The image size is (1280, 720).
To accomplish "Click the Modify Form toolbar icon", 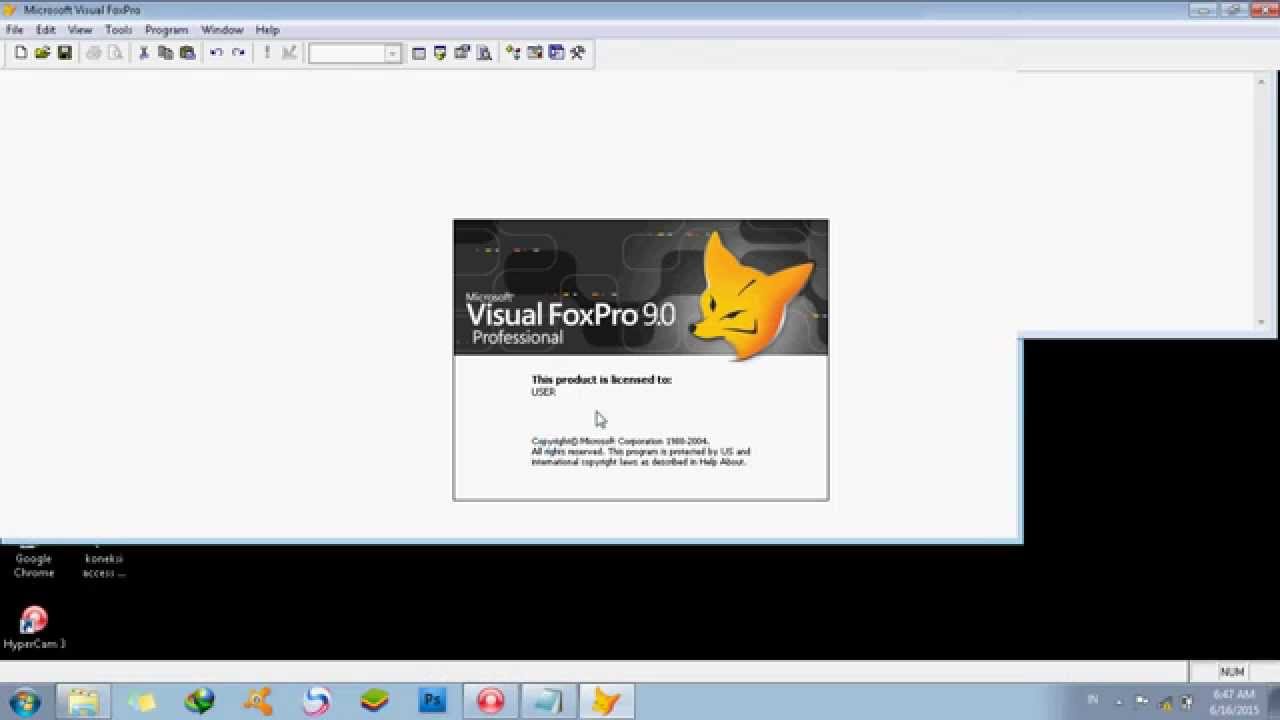I will click(289, 53).
